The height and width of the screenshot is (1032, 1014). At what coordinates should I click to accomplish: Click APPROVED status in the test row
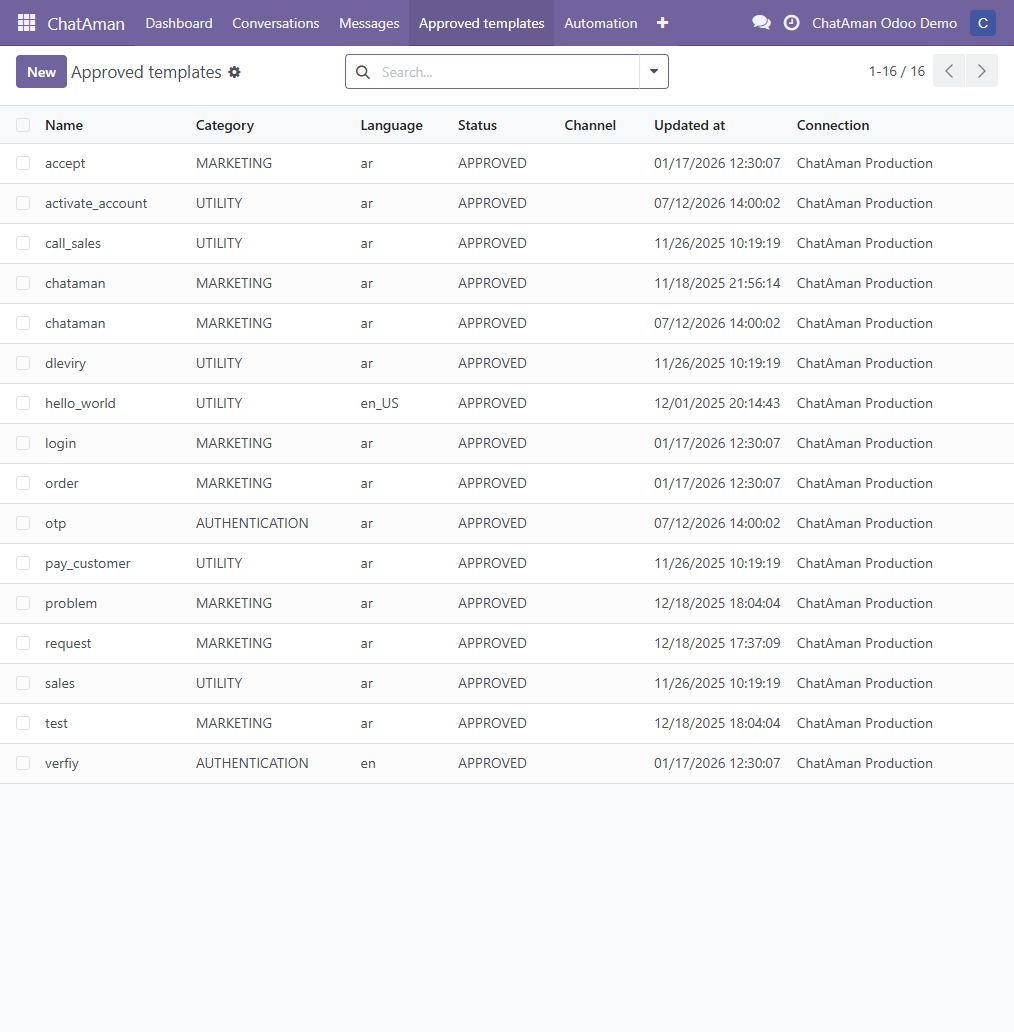click(x=492, y=723)
